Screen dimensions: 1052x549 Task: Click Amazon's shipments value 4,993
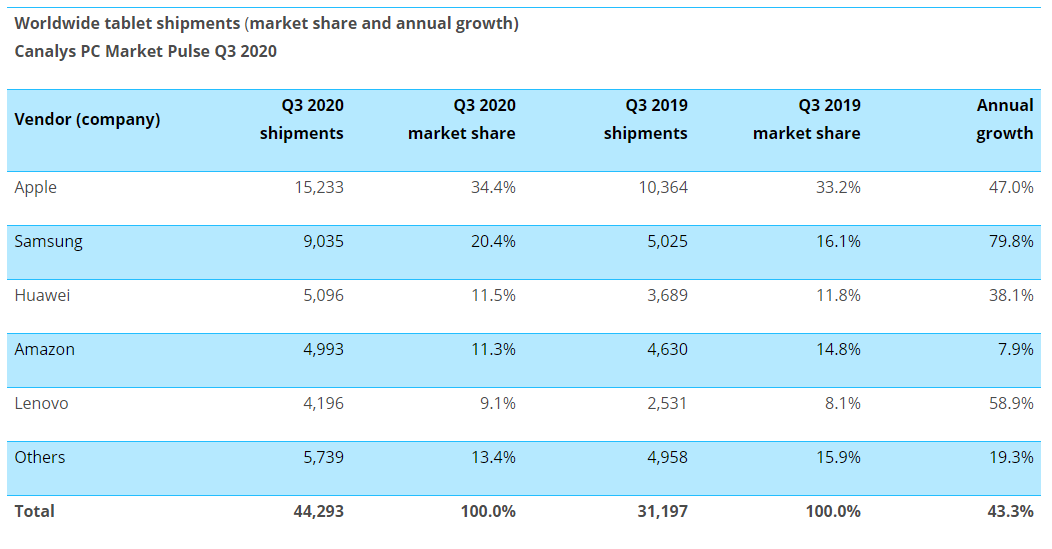(x=323, y=350)
